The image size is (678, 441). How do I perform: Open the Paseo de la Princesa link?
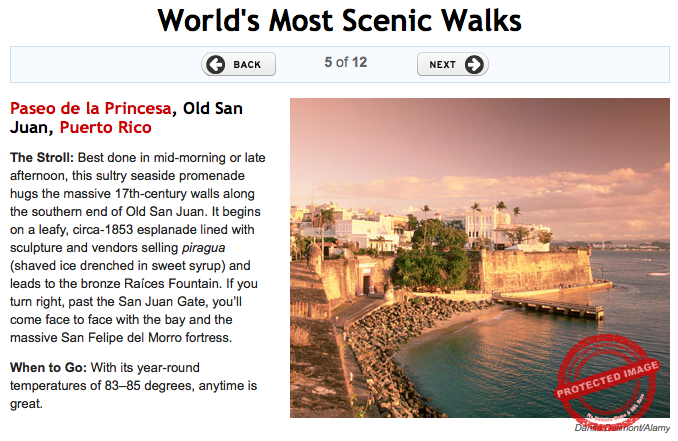(90, 108)
